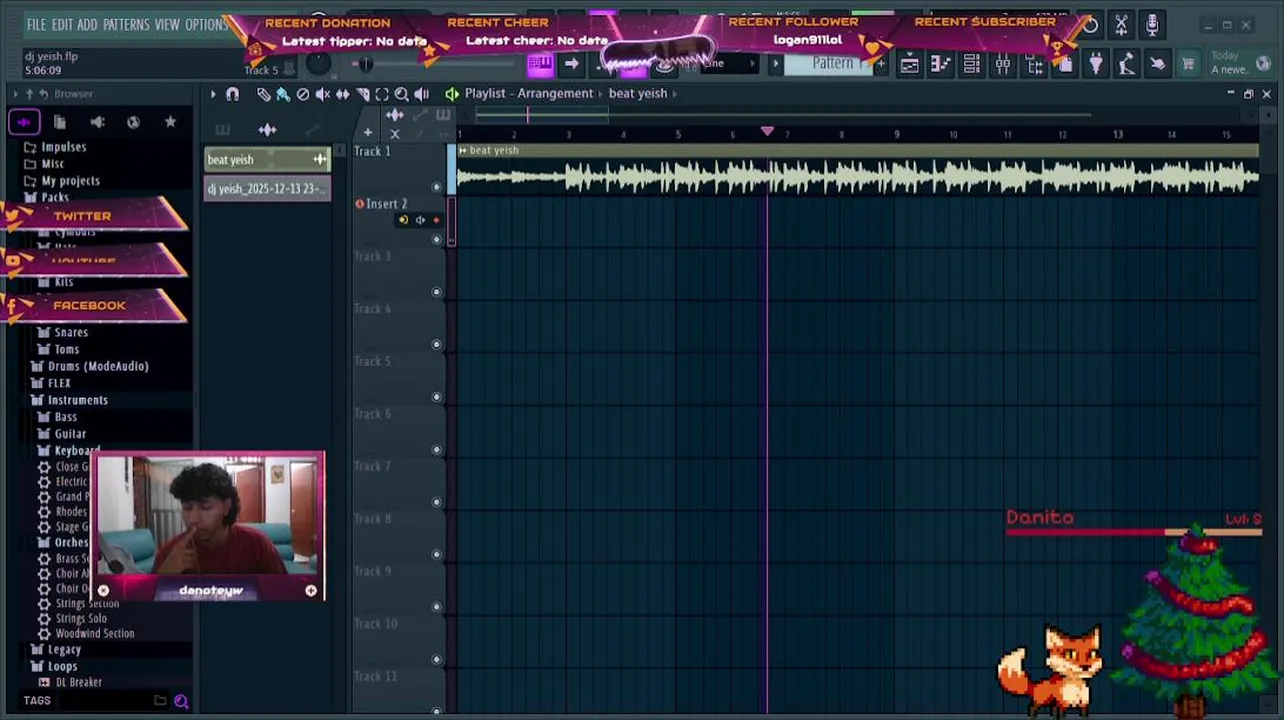Click the playlist speaker icon beside title

point(452,93)
